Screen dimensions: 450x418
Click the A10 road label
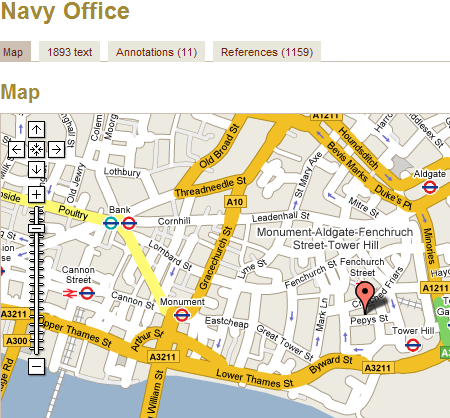[235, 202]
